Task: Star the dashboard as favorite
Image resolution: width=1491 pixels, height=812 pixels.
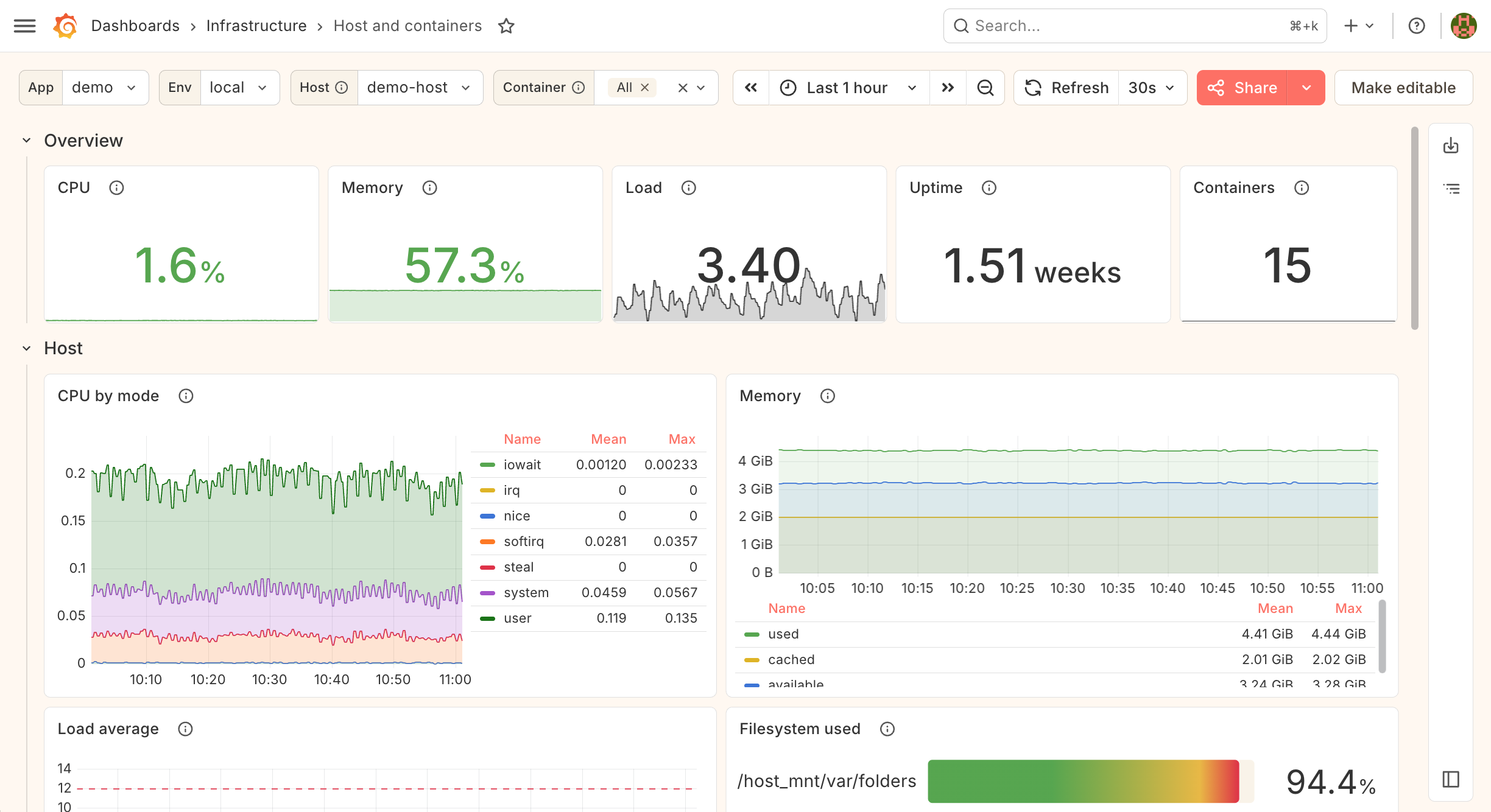Action: coord(506,26)
